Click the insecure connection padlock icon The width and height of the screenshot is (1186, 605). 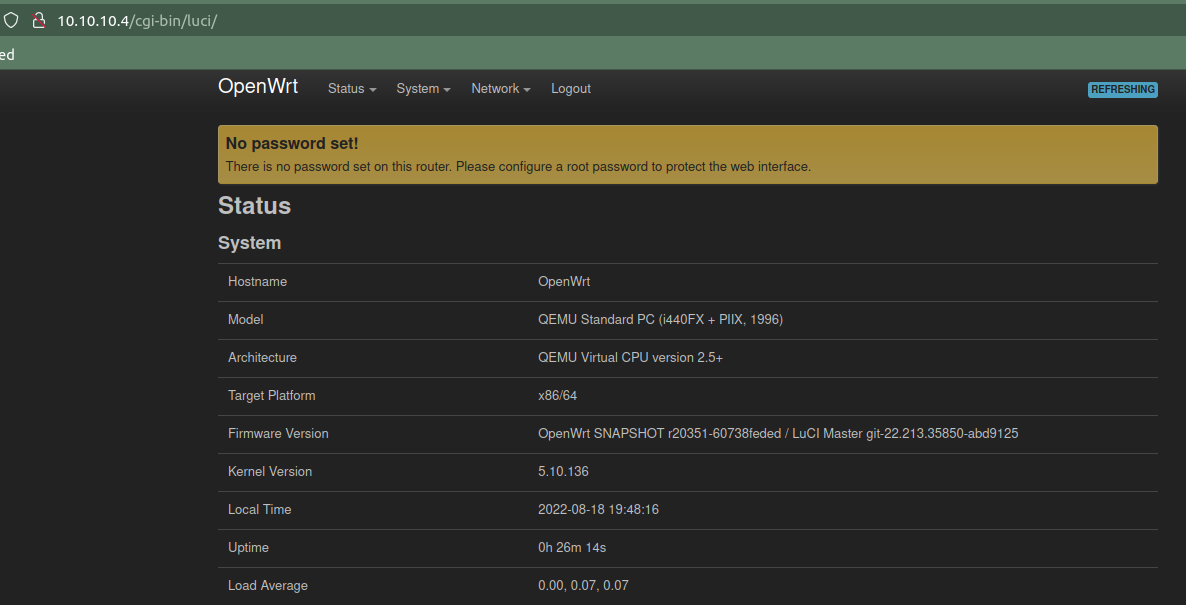pyautogui.click(x=39, y=20)
